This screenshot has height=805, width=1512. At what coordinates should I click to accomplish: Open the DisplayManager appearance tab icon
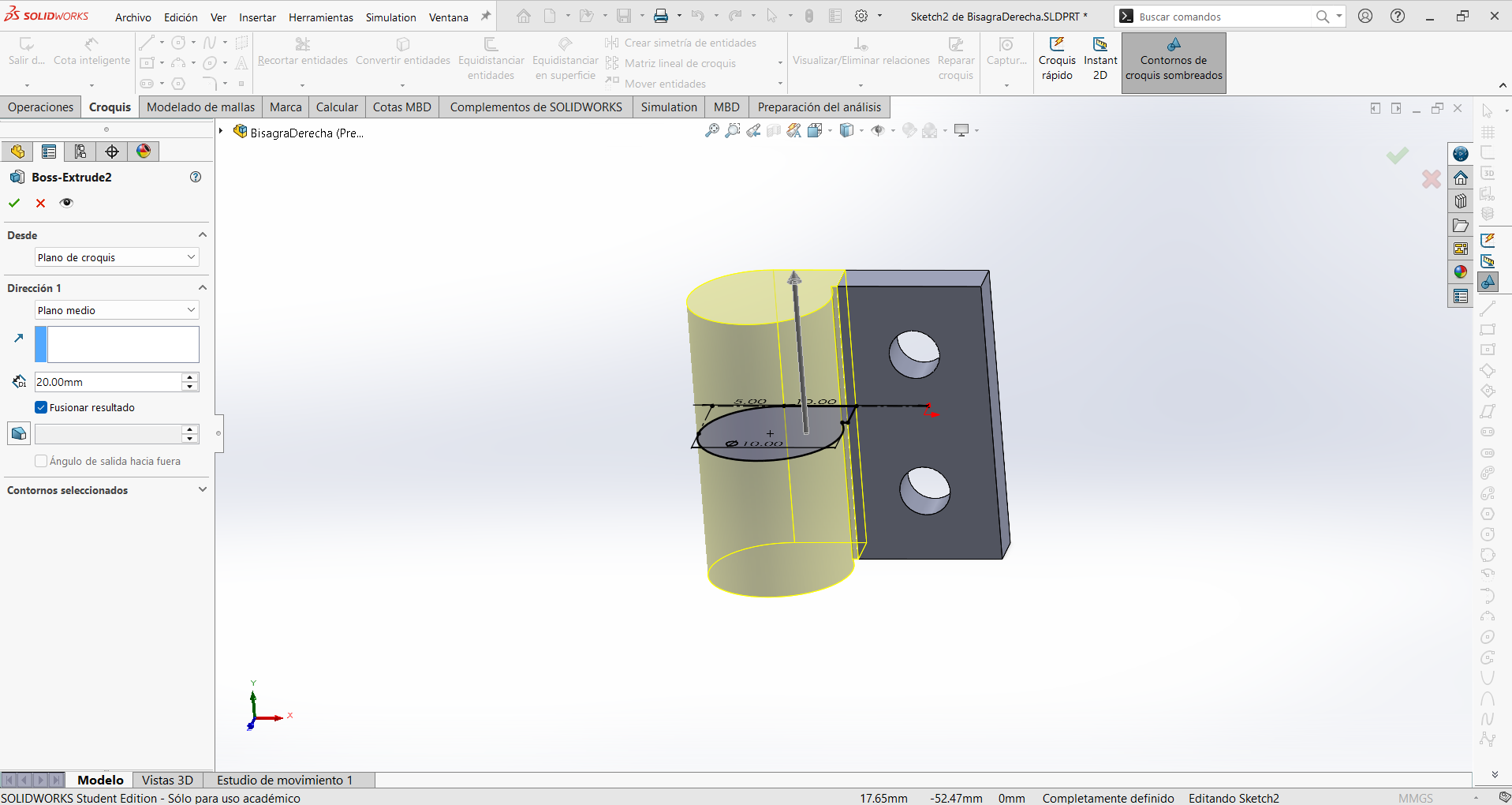(144, 152)
